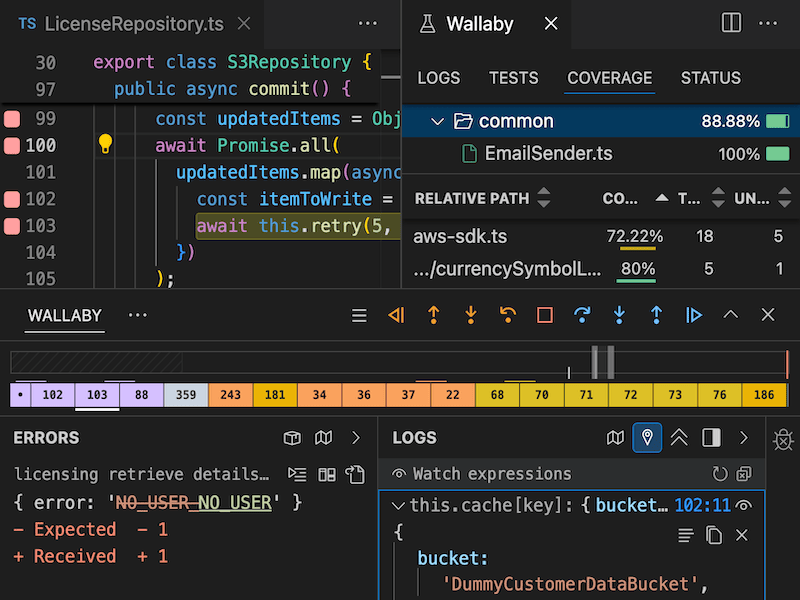
Task: Click the orange step back over icon
Action: [508, 315]
